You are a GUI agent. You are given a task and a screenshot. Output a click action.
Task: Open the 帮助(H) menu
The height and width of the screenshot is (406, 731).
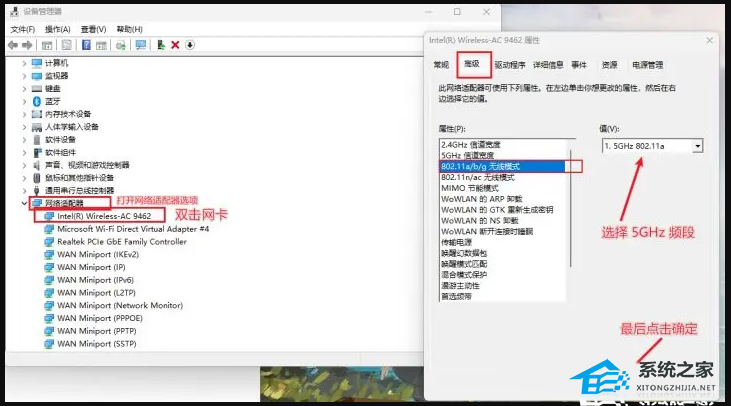coord(130,29)
